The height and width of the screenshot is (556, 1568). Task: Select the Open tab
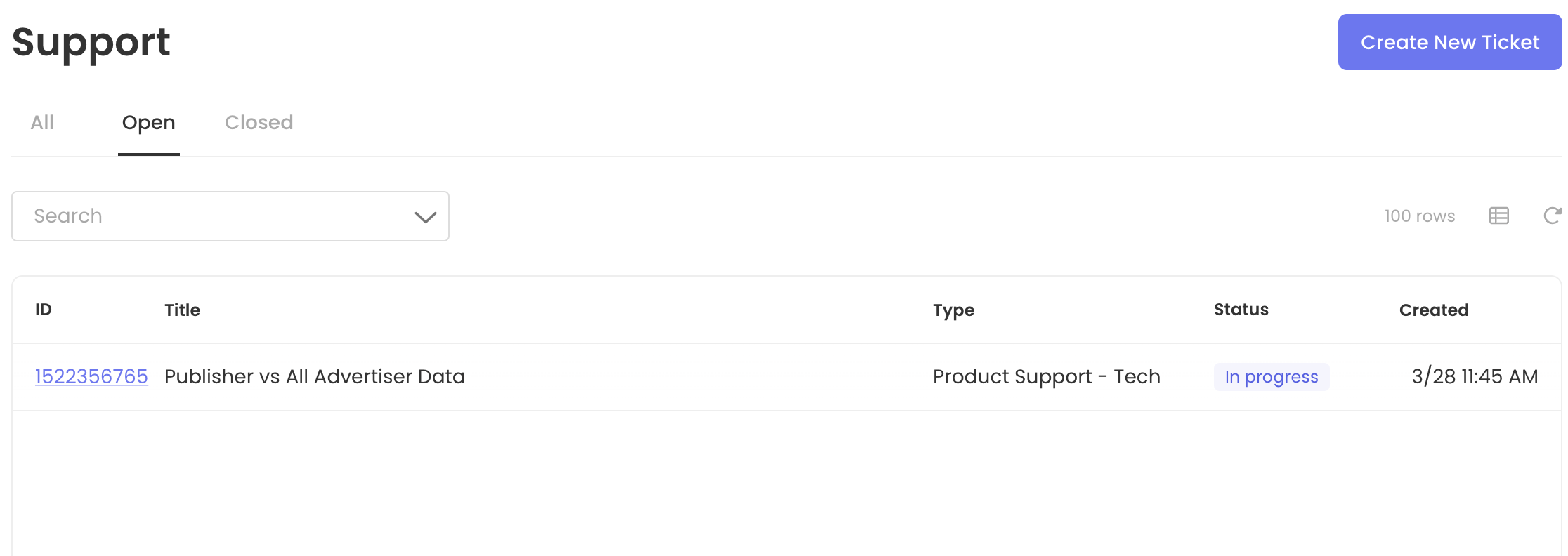coord(148,123)
